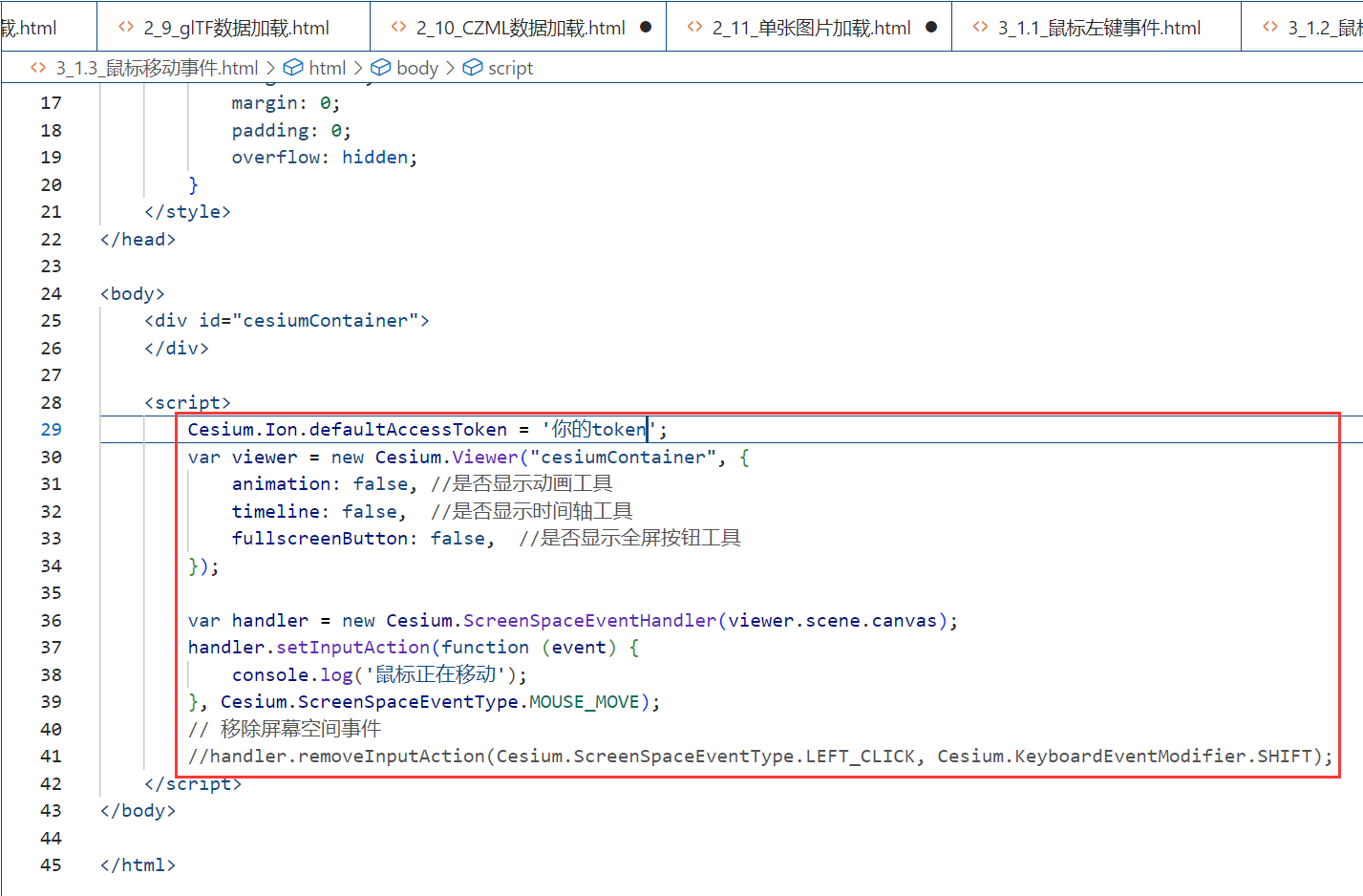The height and width of the screenshot is (896, 1363).
Task: Click breadcrumb file 3_1.3_鼠标移动事件.html
Action: click(157, 68)
